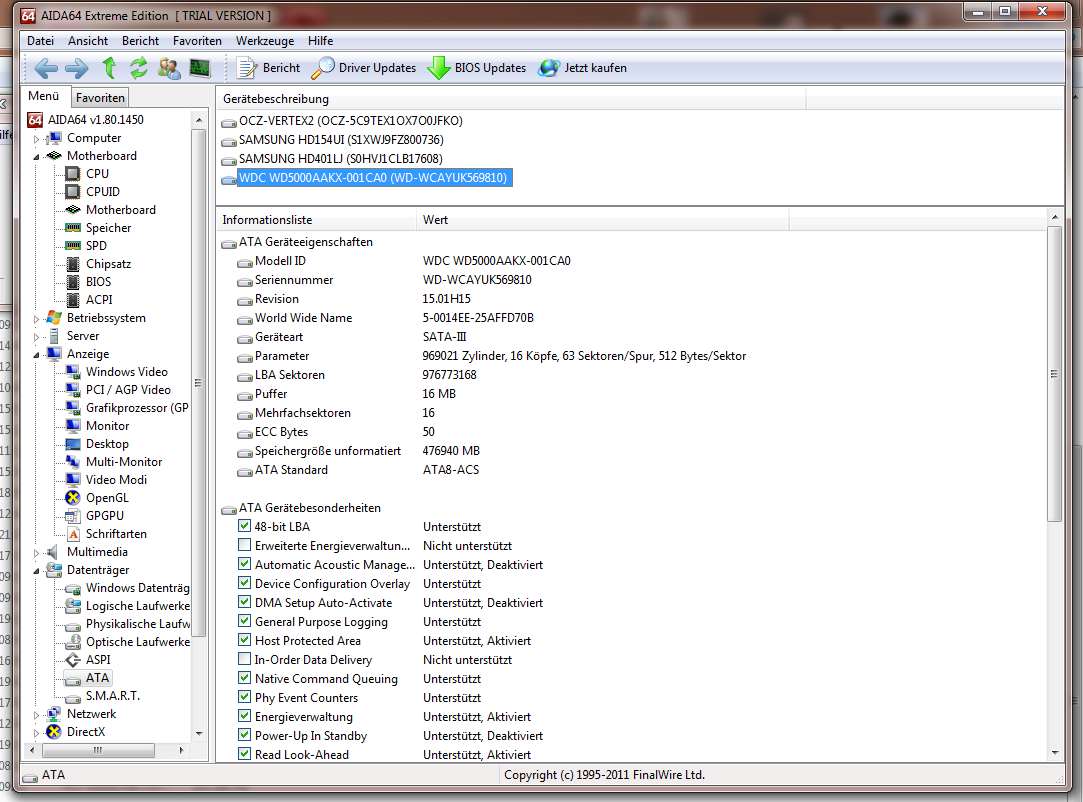The height and width of the screenshot is (802, 1083).
Task: Select Windows Video tree item
Action: (126, 371)
